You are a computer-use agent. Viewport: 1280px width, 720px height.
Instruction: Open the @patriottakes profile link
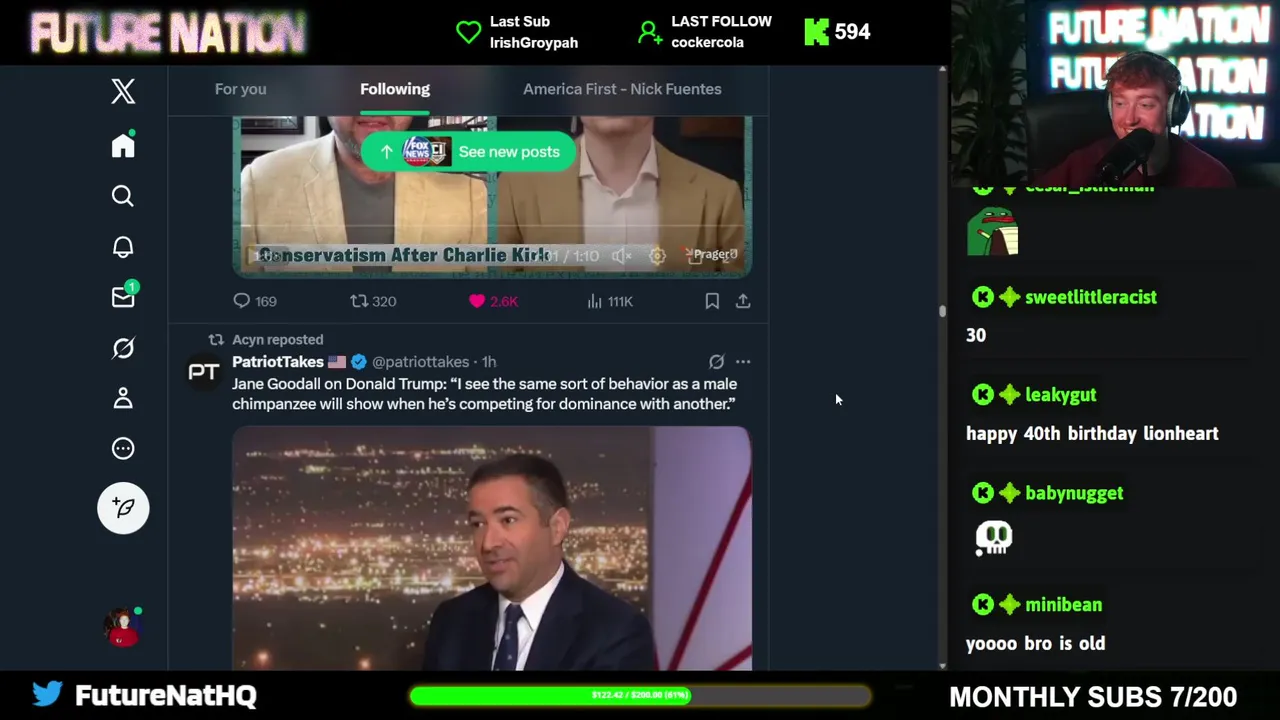420,362
